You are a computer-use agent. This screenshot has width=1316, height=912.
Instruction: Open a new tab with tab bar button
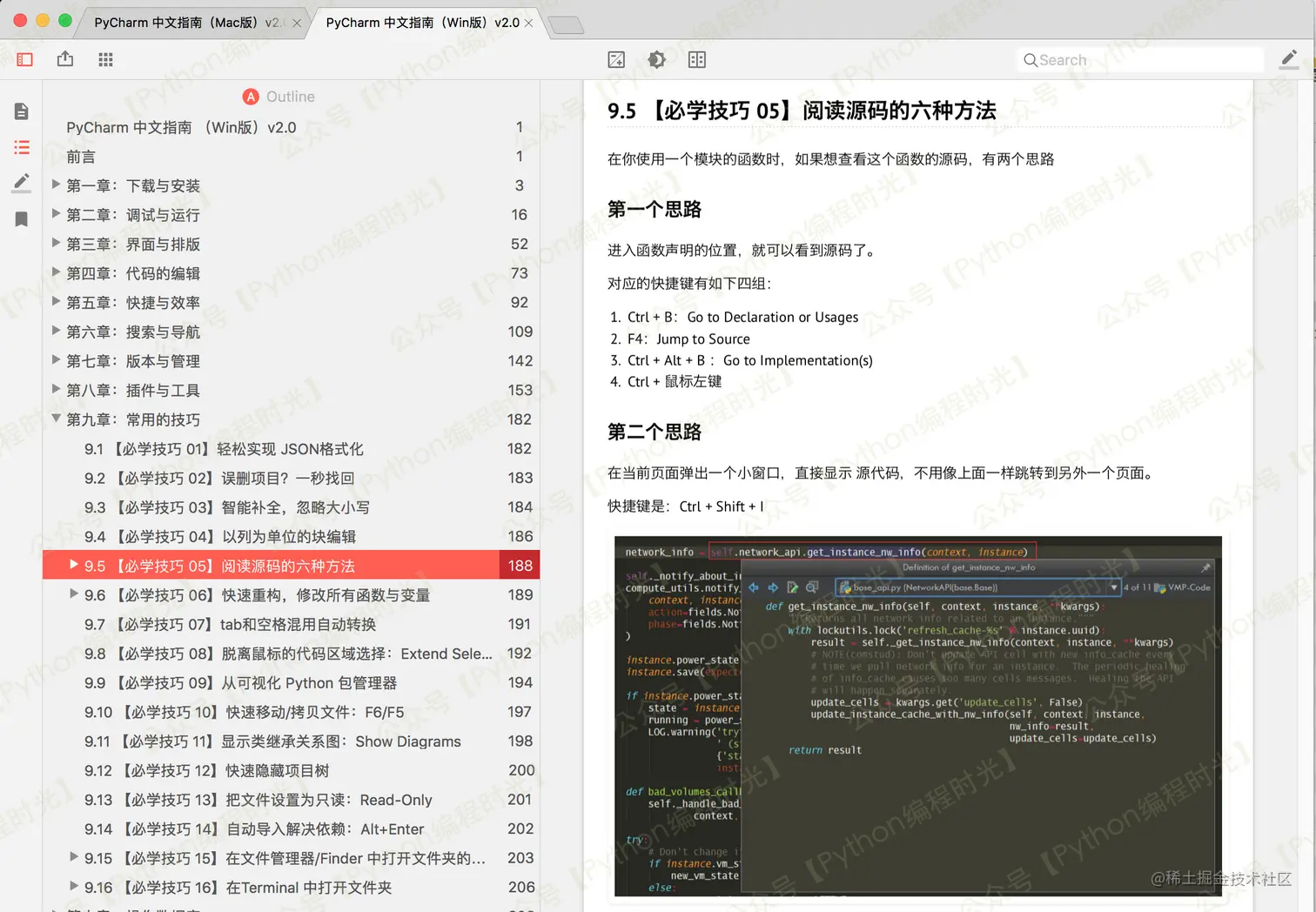point(566,25)
